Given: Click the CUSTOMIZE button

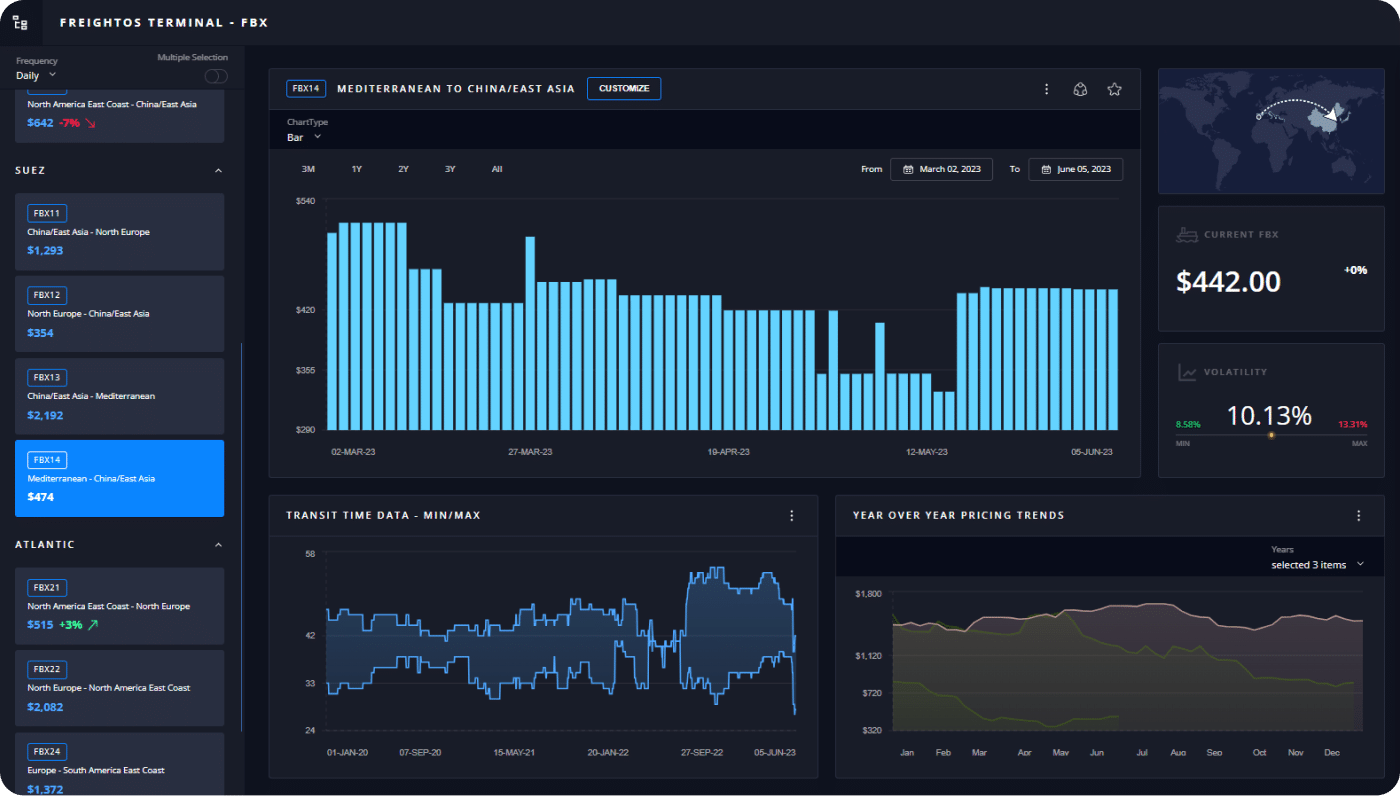Looking at the screenshot, I should (624, 89).
